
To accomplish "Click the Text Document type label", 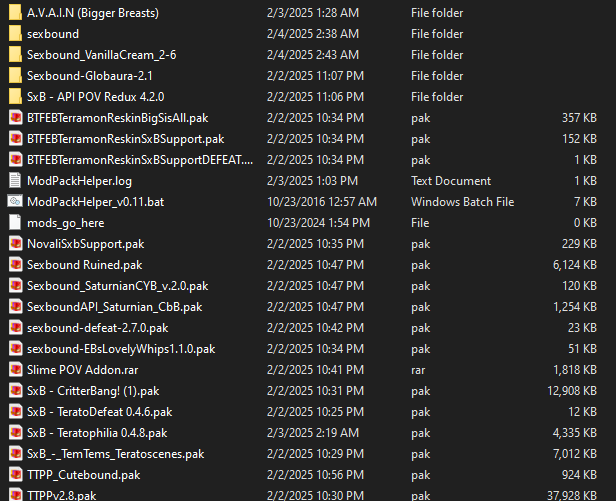I will (x=451, y=181).
